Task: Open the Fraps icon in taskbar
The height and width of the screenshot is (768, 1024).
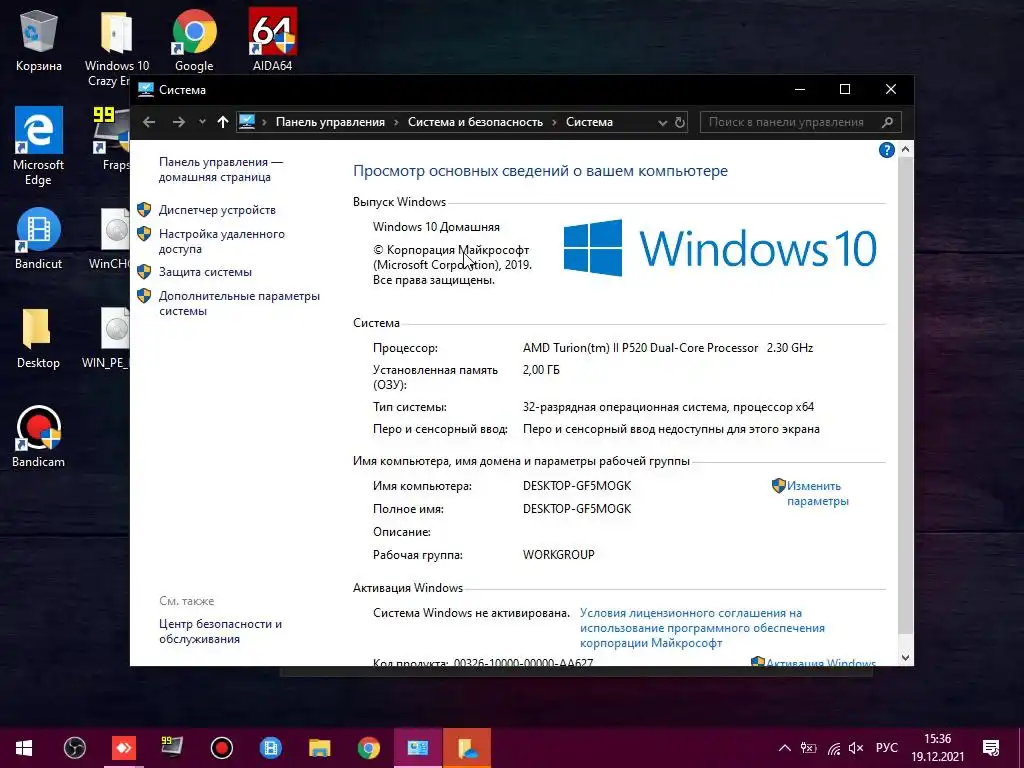Action: point(172,748)
